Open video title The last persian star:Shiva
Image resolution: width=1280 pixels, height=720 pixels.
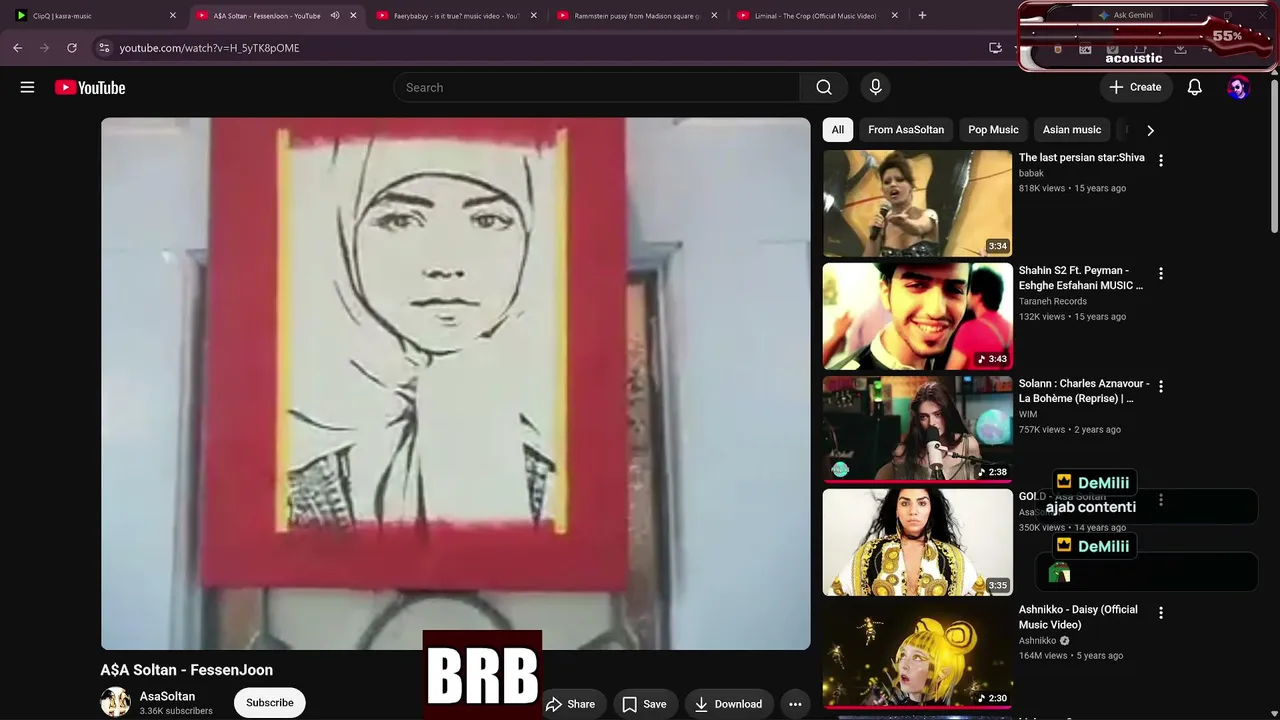pyautogui.click(x=1082, y=157)
